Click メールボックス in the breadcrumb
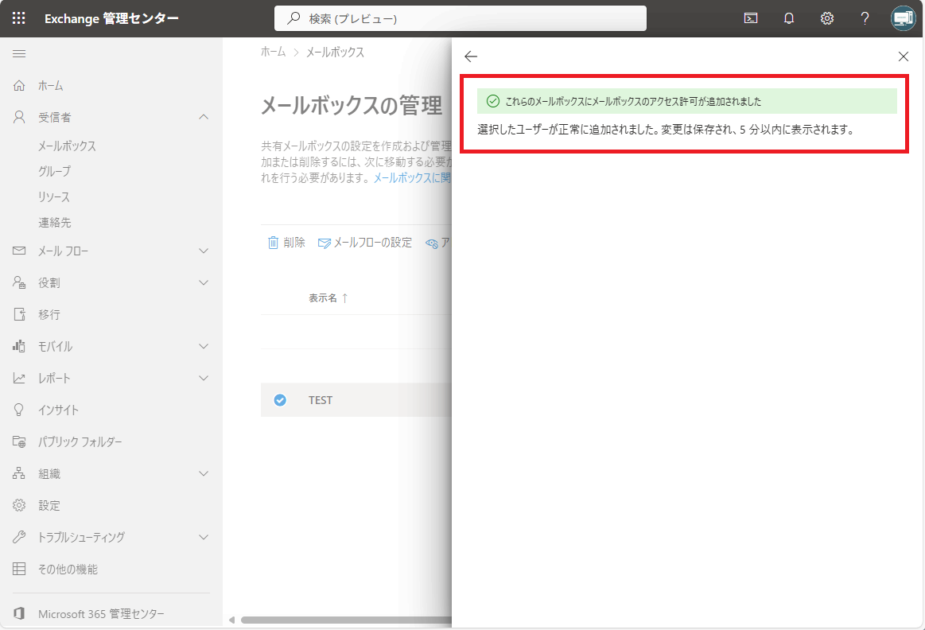Screen dimensions: 925x630 (335, 52)
